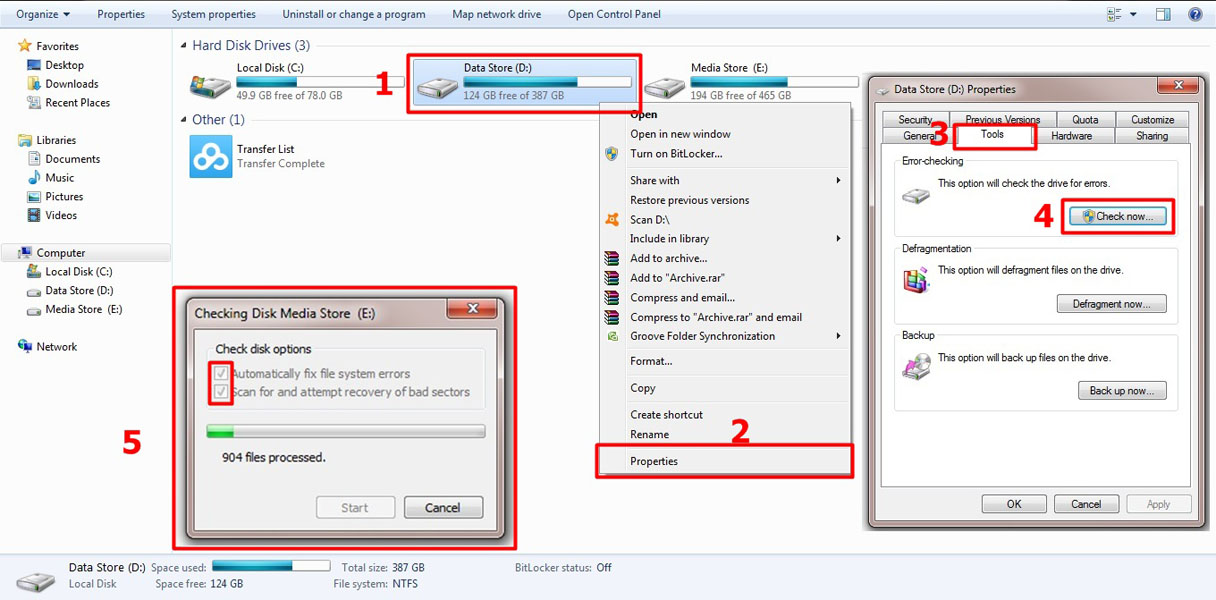Select Libraries in the navigation pane

pyautogui.click(x=56, y=140)
